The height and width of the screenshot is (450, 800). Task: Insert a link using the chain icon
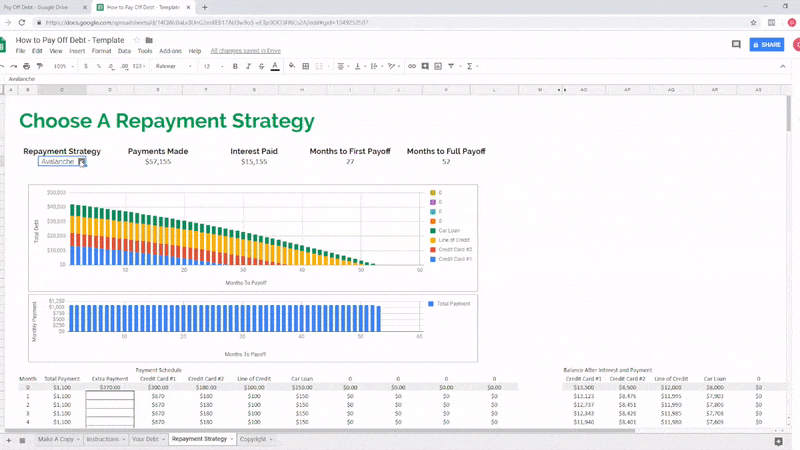412,66
